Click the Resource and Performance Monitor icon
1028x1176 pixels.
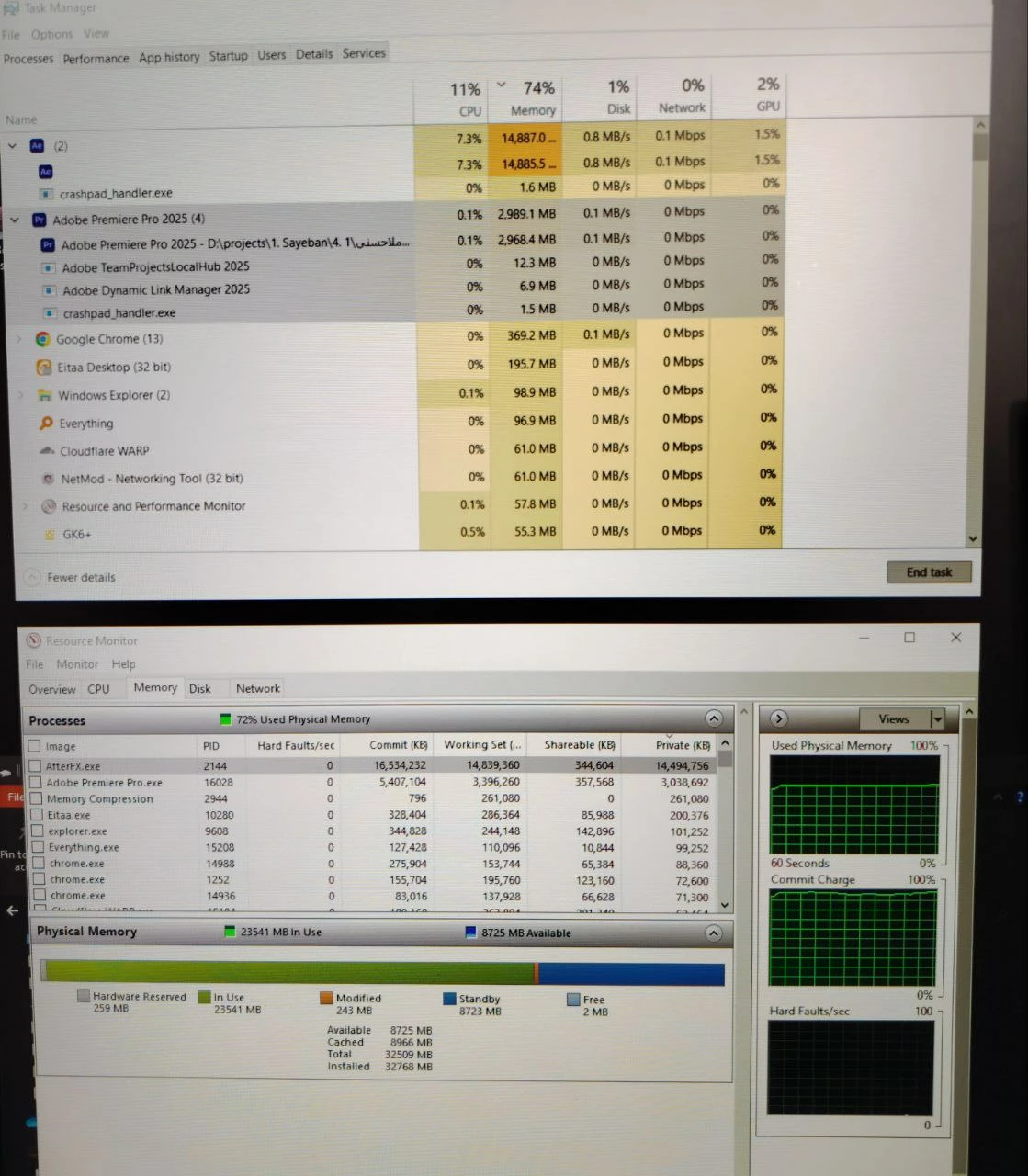(50, 506)
